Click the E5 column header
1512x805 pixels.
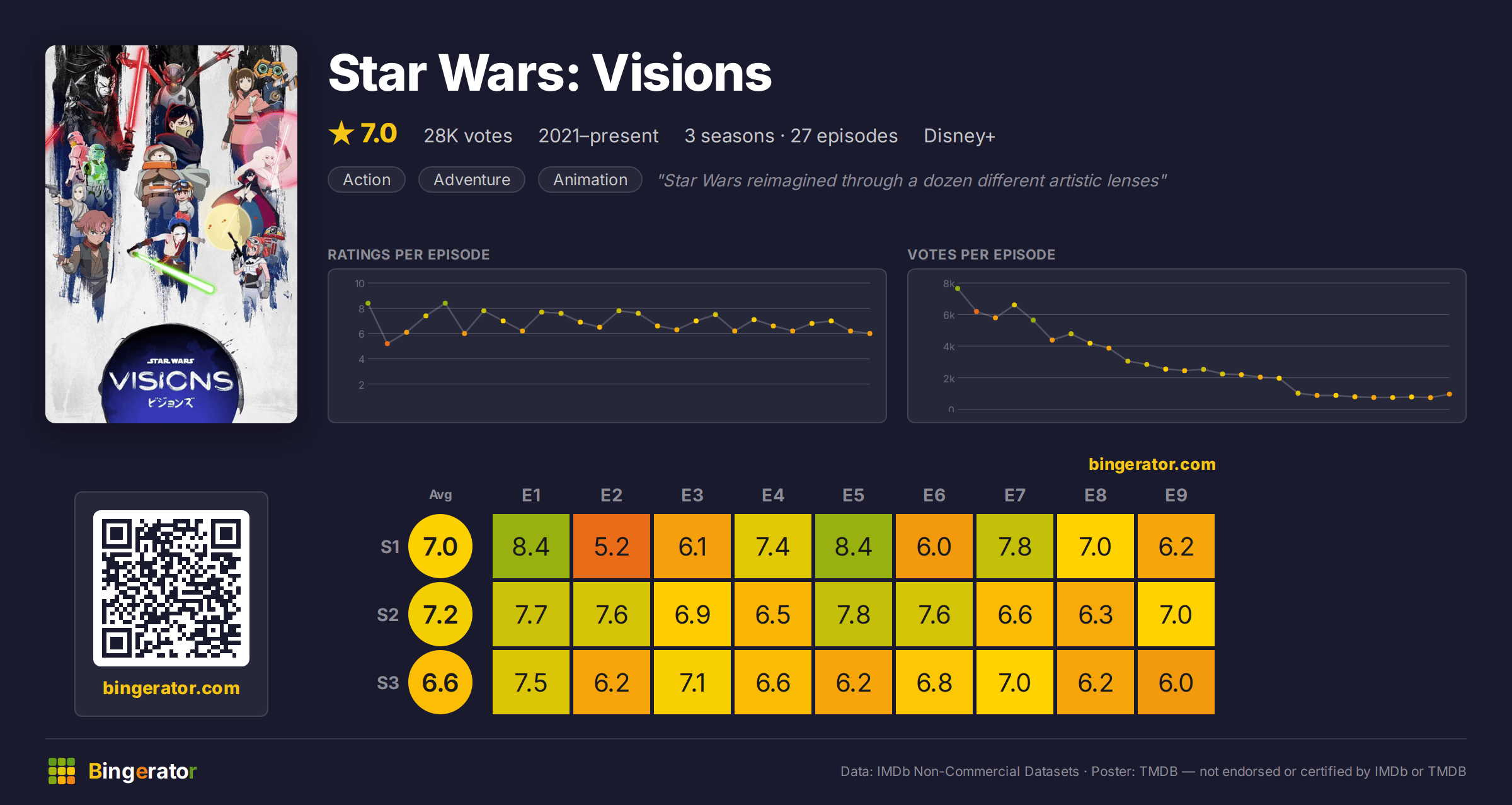click(854, 495)
